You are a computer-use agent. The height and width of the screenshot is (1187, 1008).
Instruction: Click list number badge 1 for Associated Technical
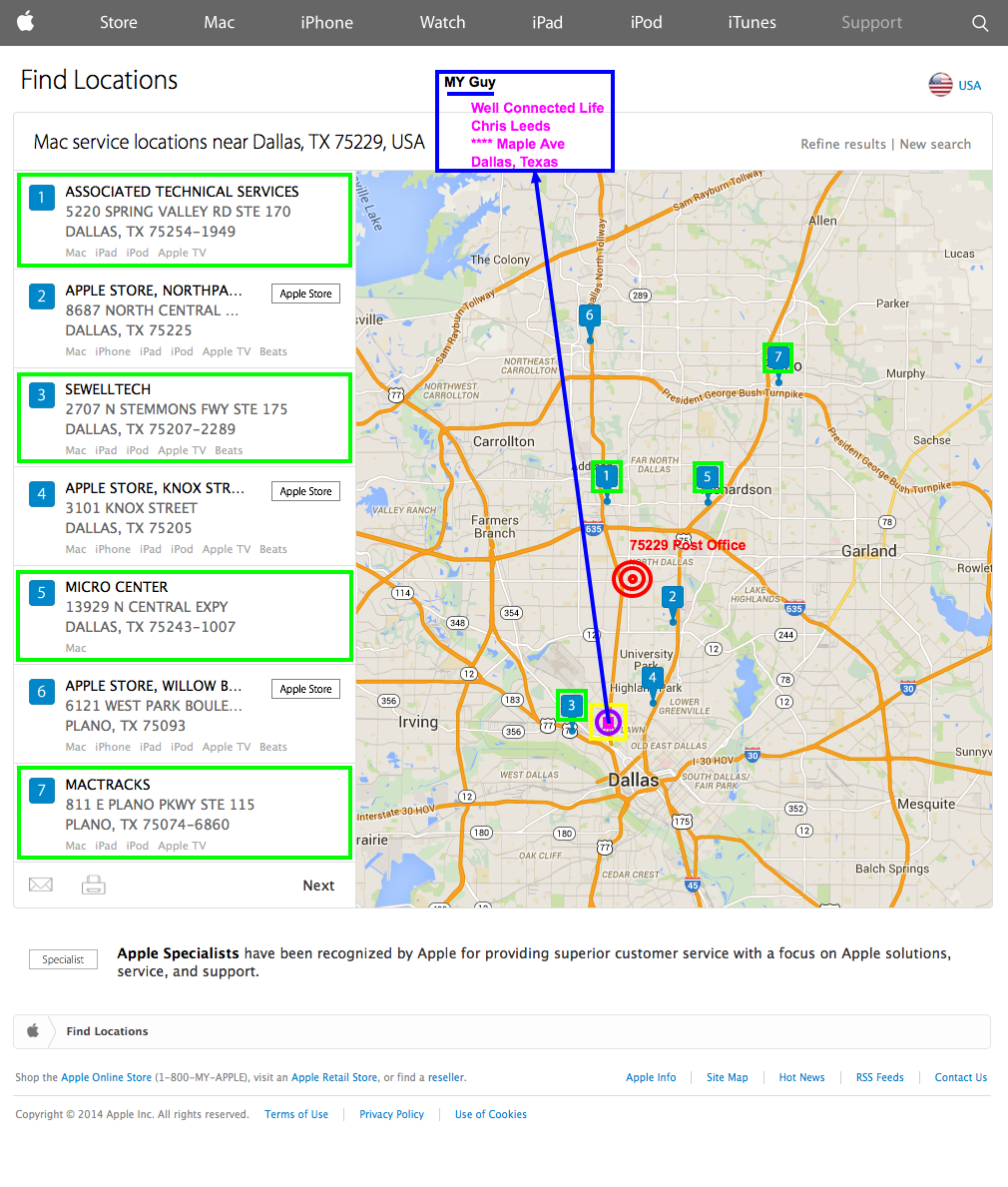point(42,198)
